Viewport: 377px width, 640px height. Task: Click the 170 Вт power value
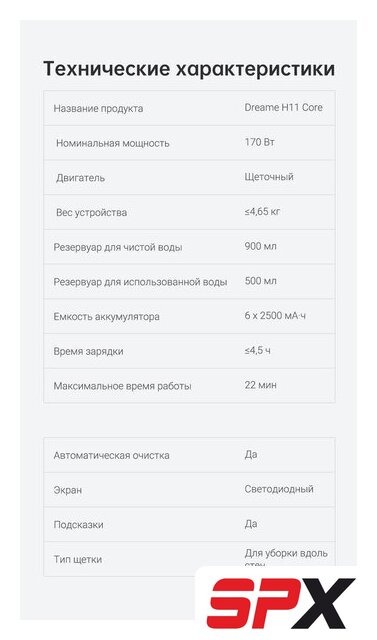[x=259, y=142]
